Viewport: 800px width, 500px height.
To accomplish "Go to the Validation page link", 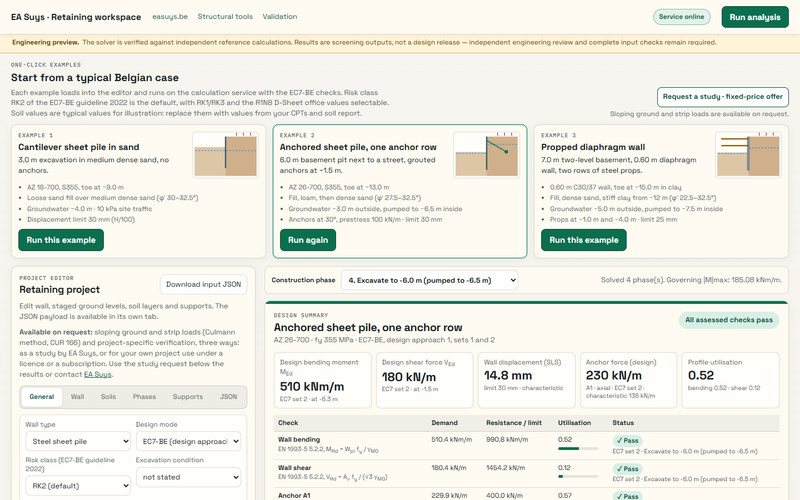I will [x=280, y=16].
